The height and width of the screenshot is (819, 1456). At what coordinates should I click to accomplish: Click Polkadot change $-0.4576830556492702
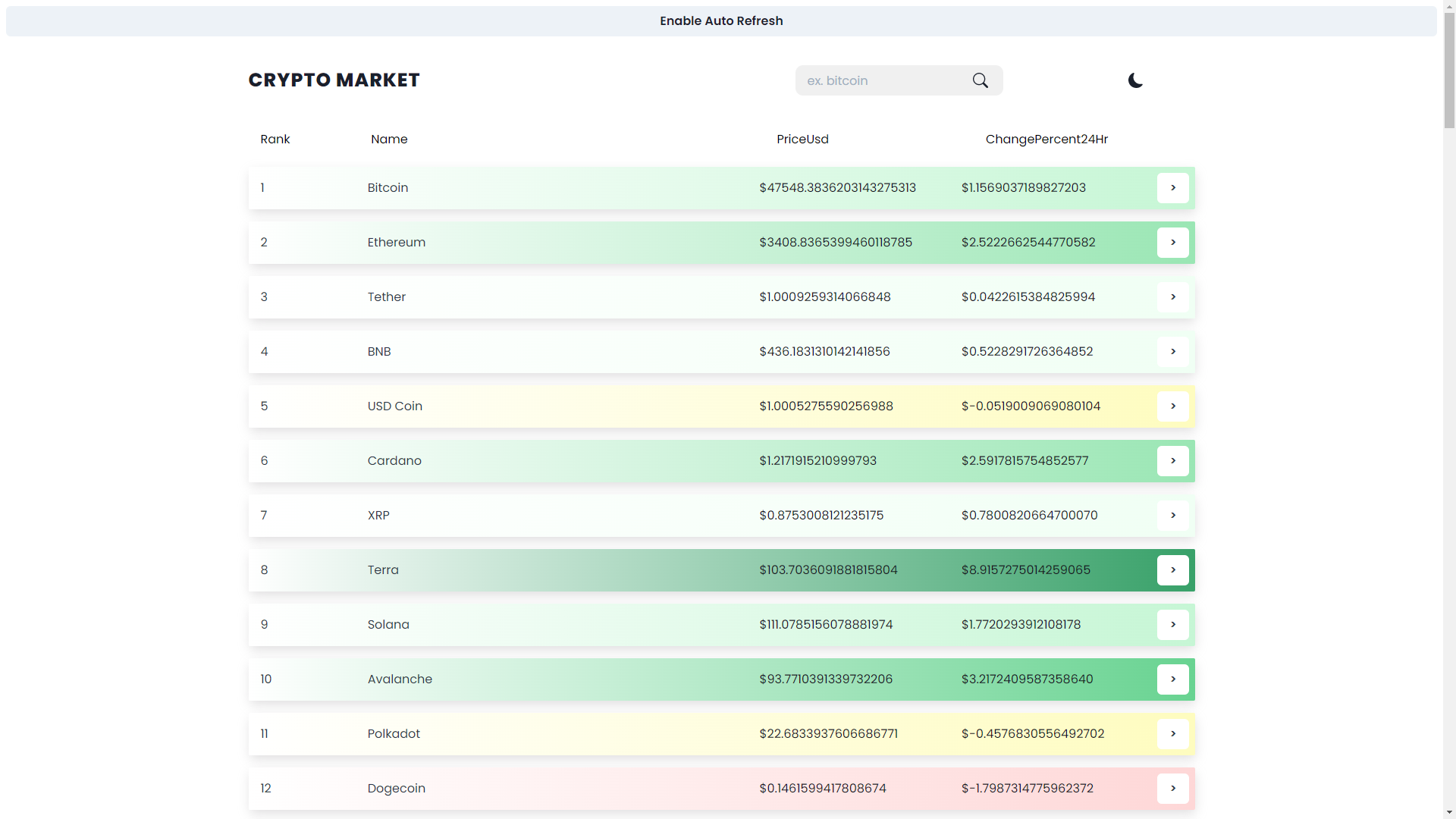1033,734
